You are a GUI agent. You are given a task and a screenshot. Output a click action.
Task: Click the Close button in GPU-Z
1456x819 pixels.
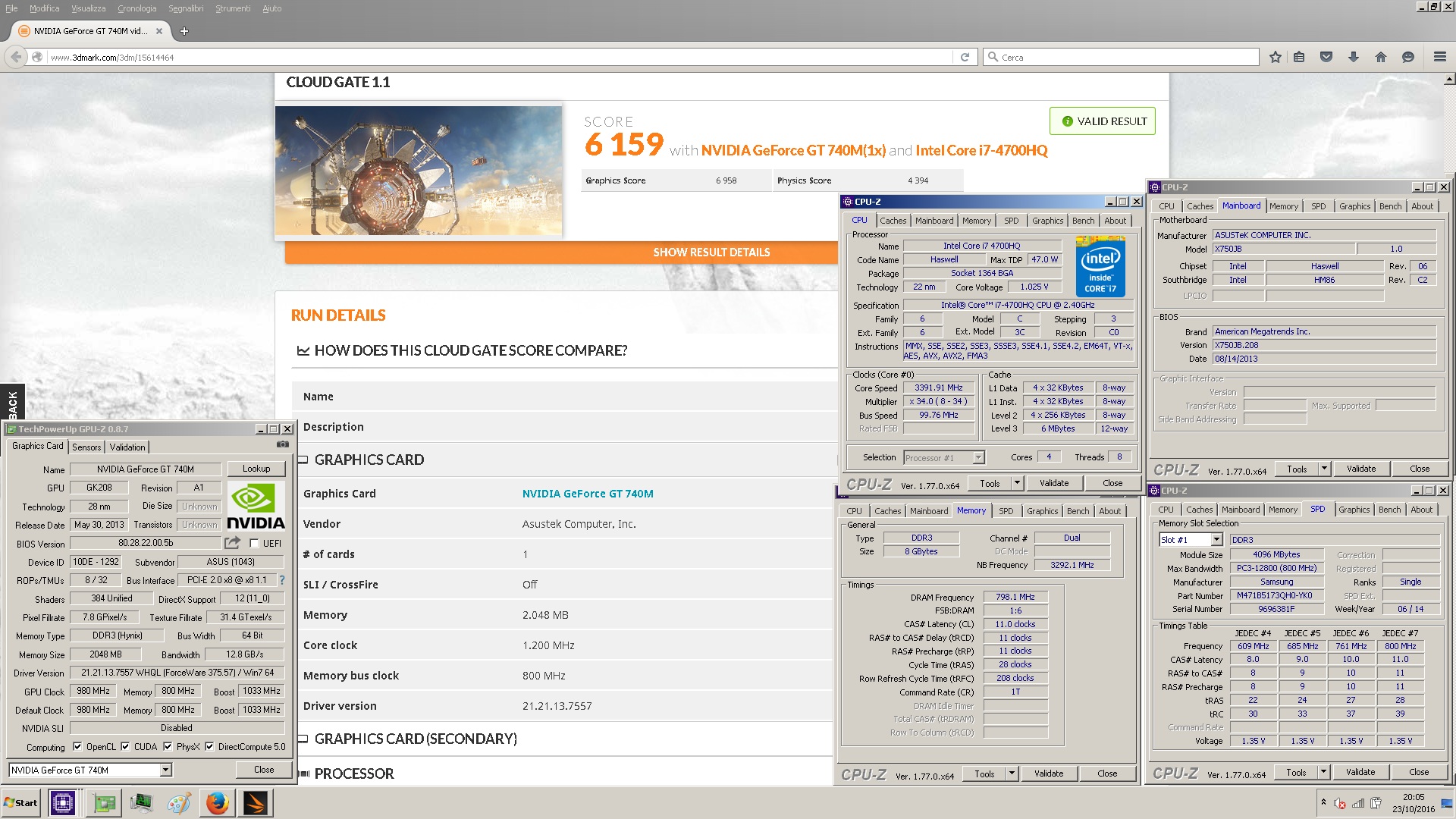(x=264, y=770)
